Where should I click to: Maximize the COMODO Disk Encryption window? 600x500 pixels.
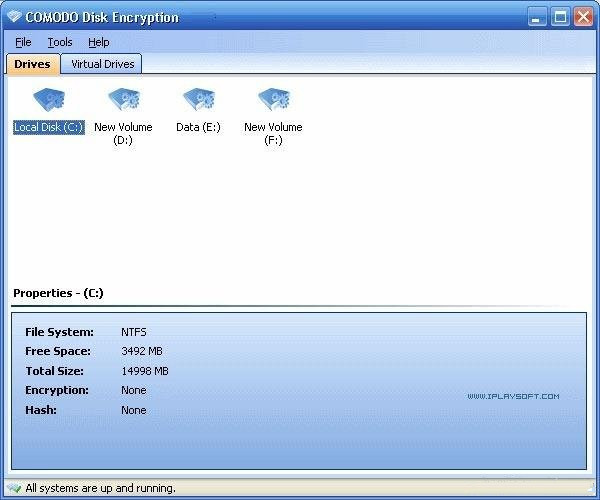click(x=560, y=17)
